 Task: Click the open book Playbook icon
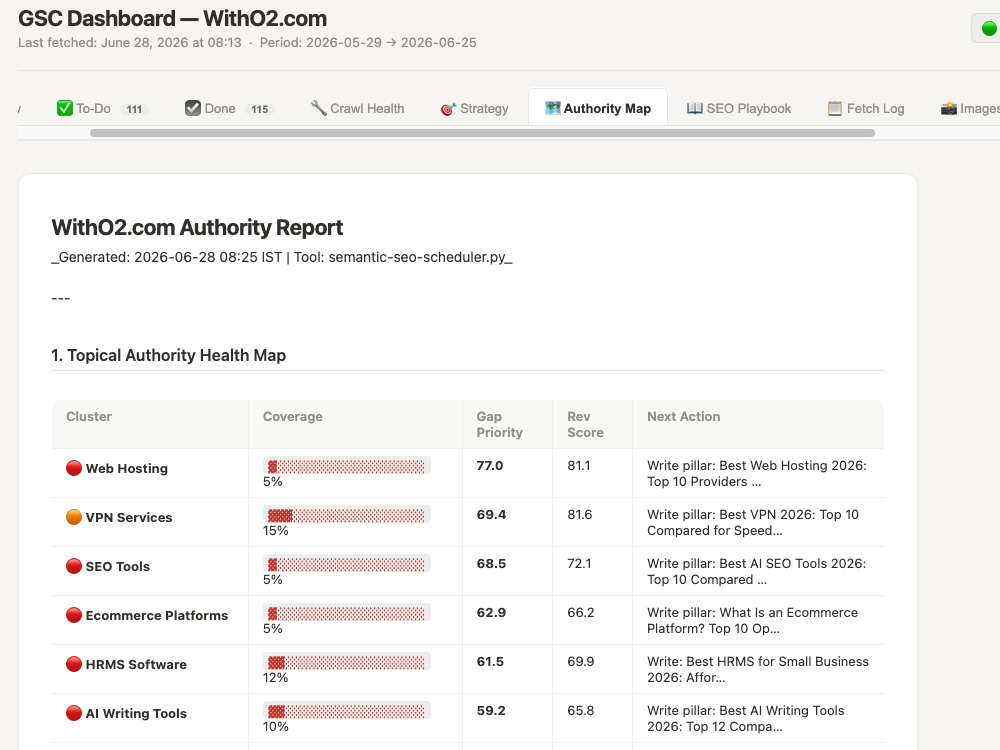click(x=695, y=108)
